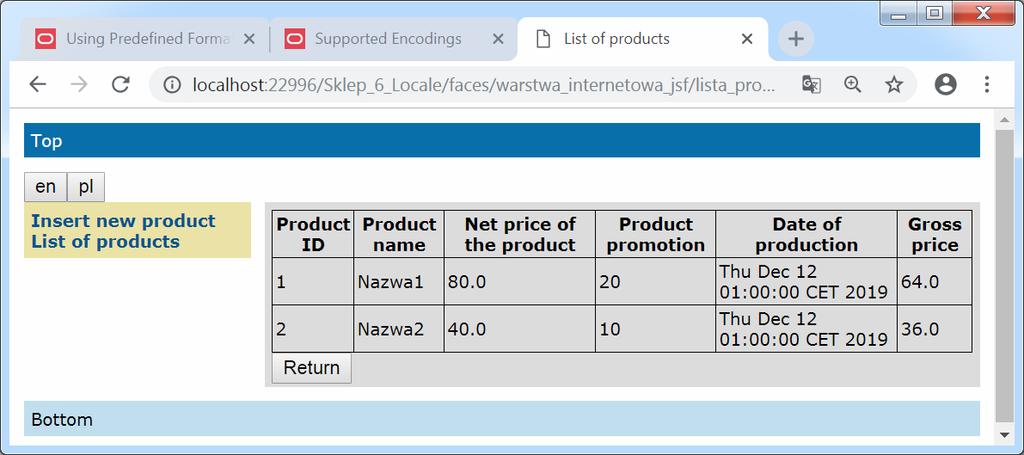1024x455 pixels.
Task: Bookmark page with the star icon
Action: click(x=894, y=85)
